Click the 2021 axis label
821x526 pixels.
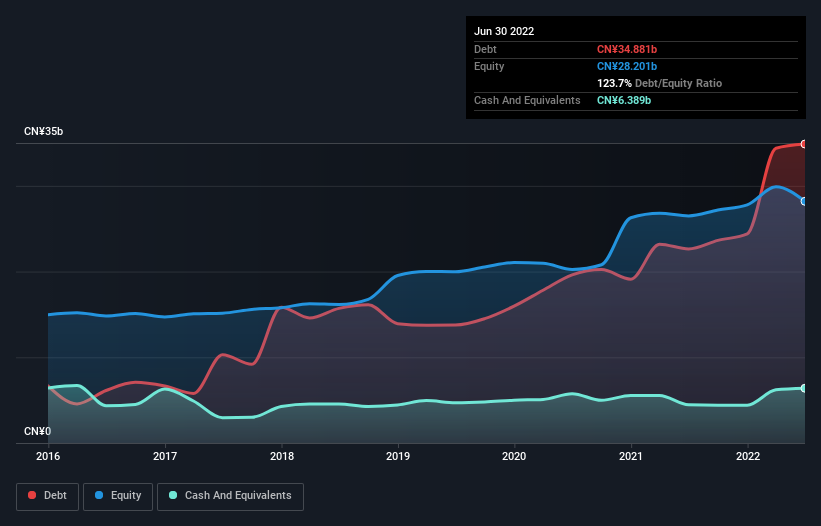(x=631, y=456)
